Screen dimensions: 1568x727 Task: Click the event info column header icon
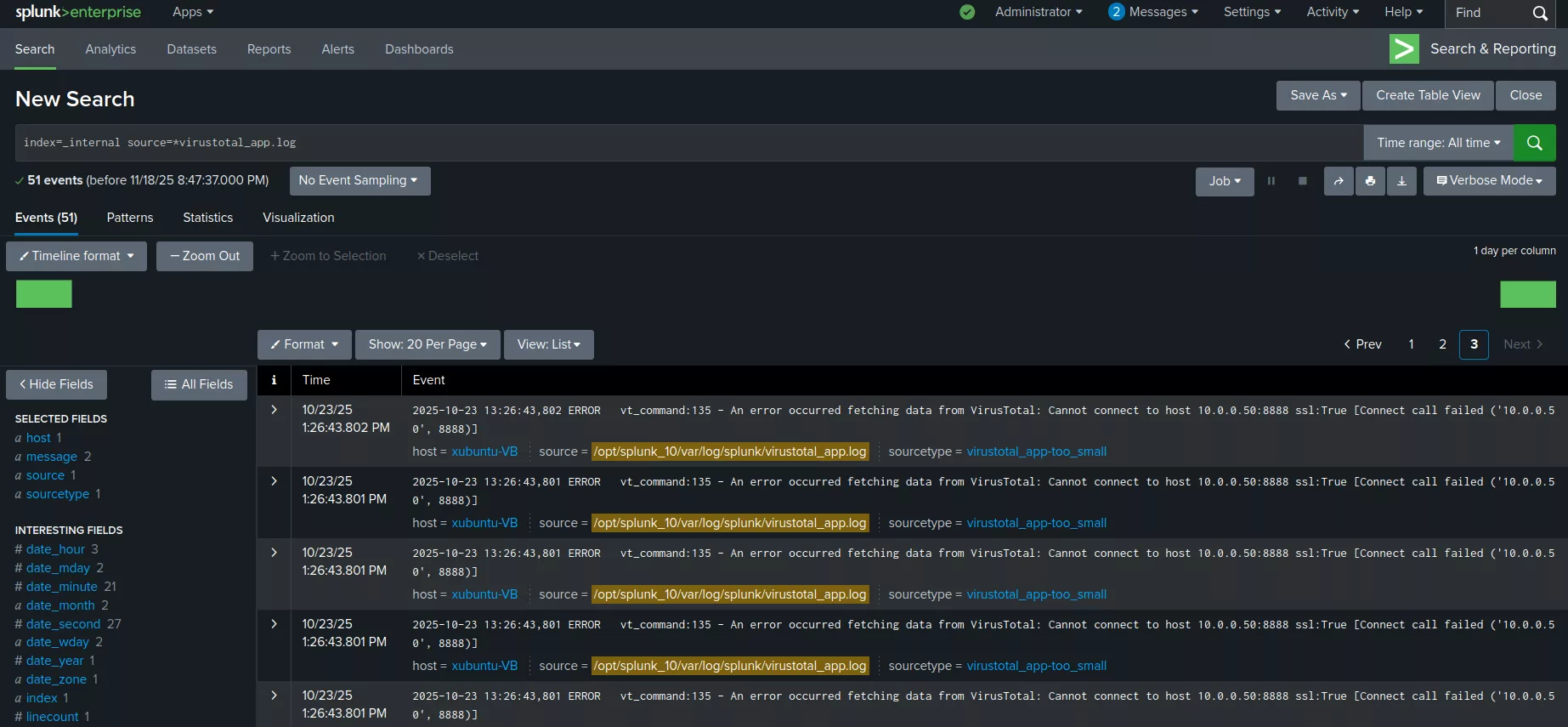(274, 380)
